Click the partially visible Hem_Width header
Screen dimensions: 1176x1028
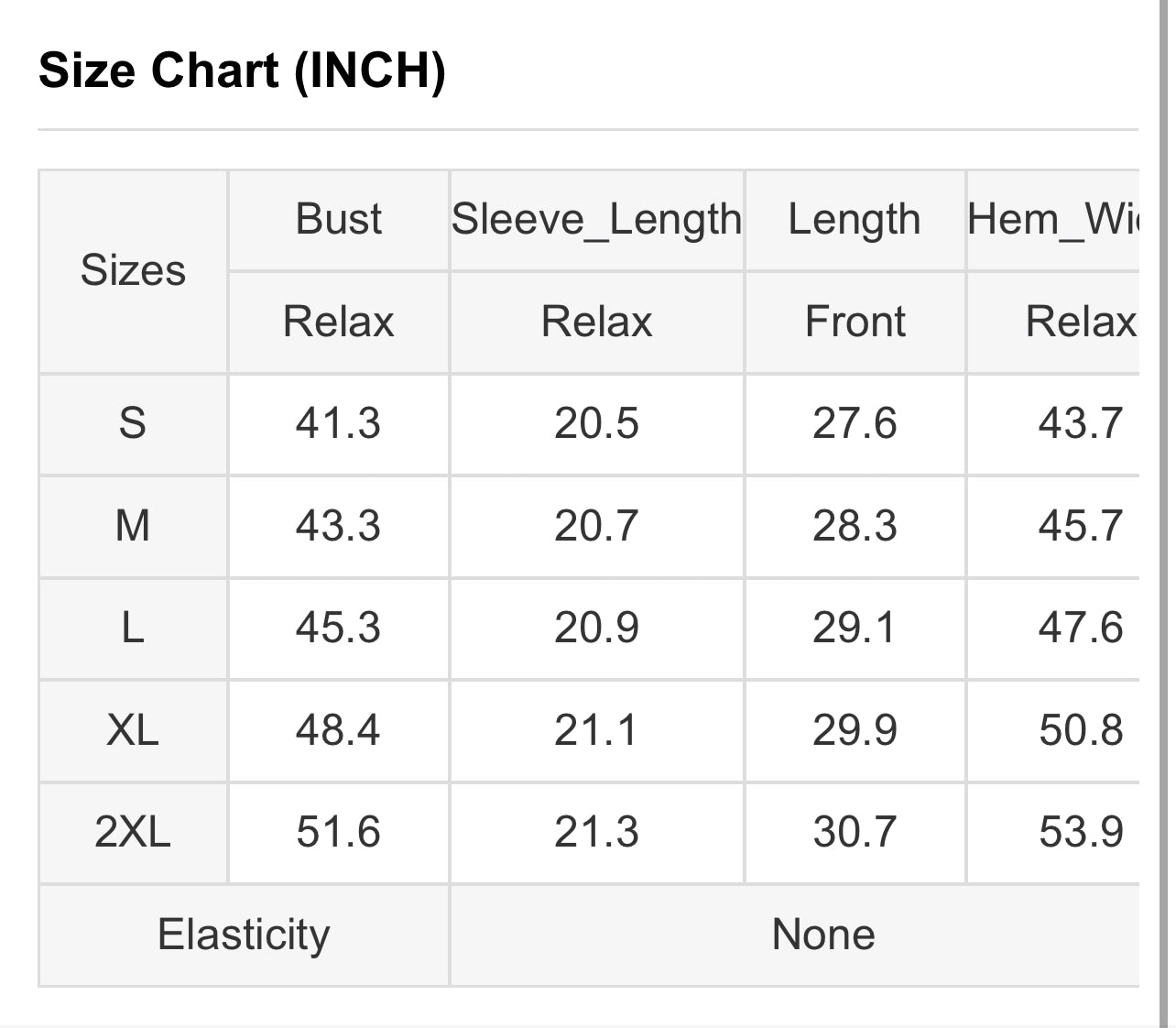1053,220
